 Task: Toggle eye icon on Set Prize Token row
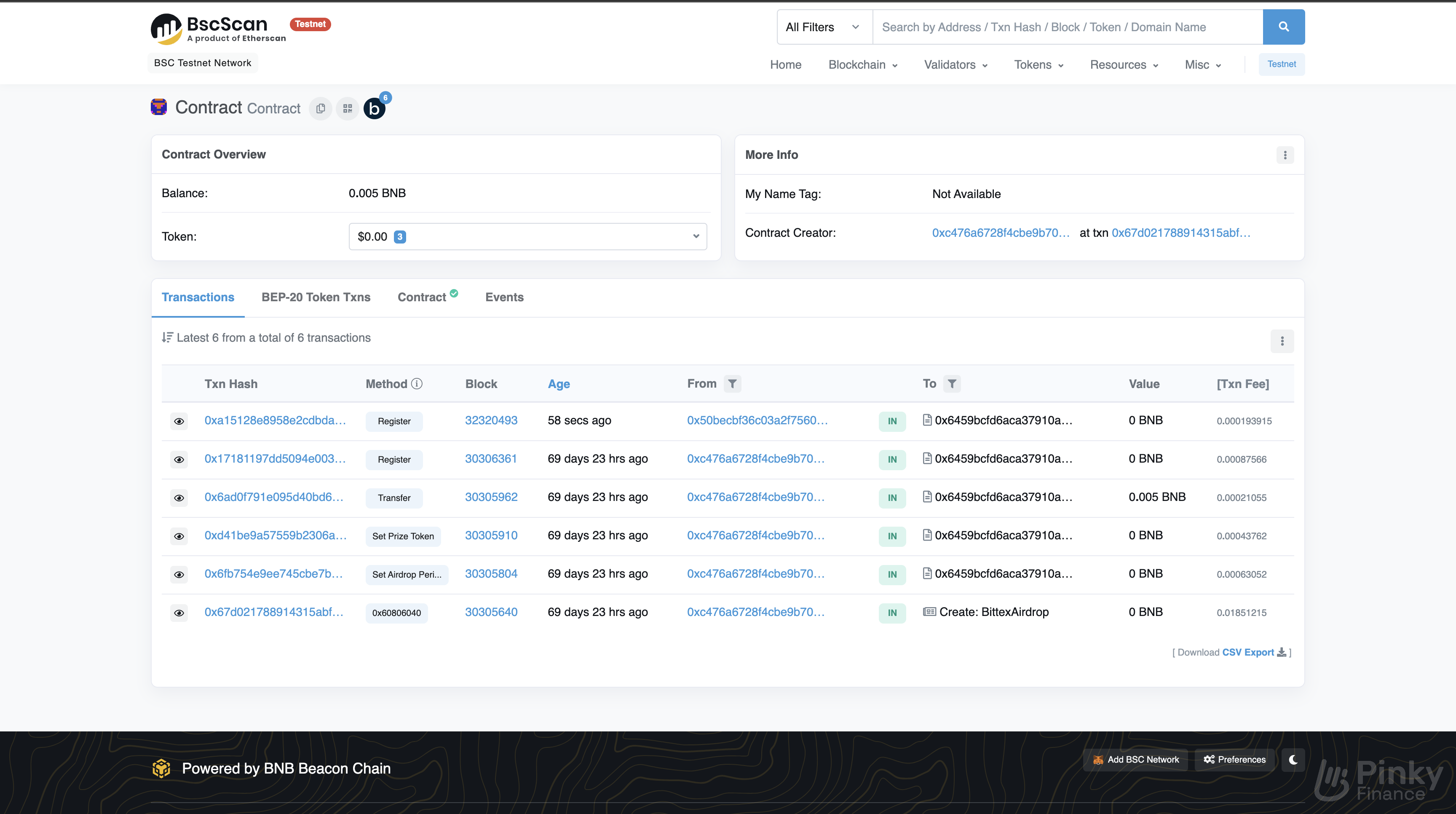coord(179,535)
